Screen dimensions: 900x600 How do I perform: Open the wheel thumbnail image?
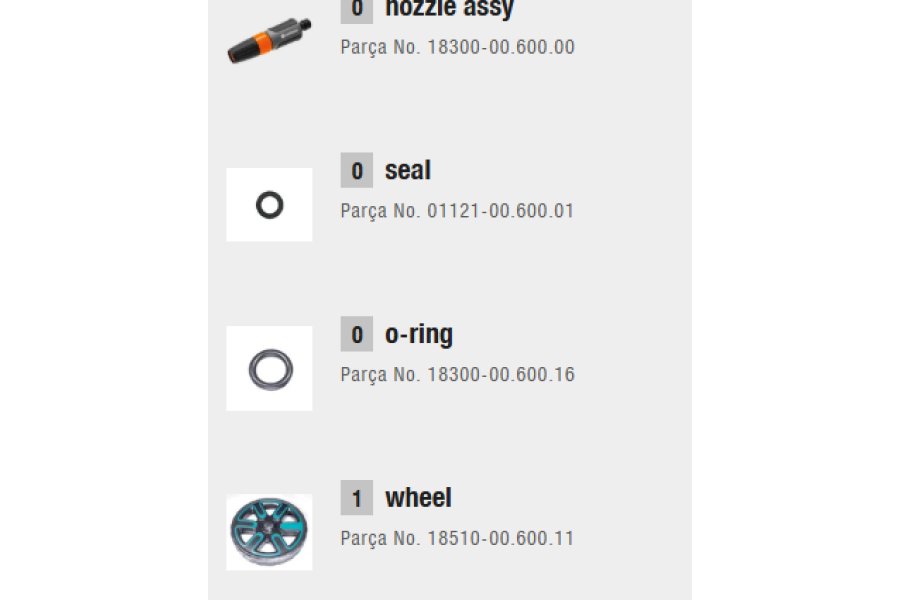(269, 532)
